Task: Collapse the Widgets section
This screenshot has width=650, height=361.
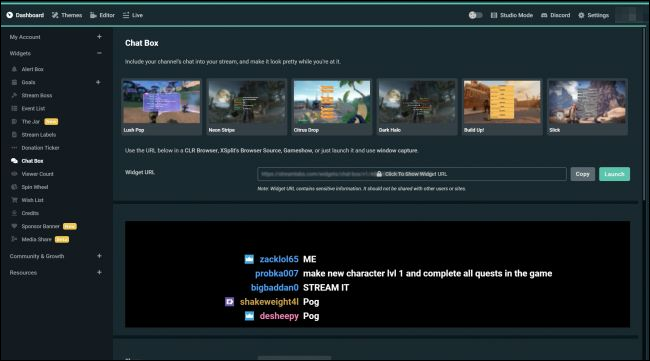Action: 99,53
